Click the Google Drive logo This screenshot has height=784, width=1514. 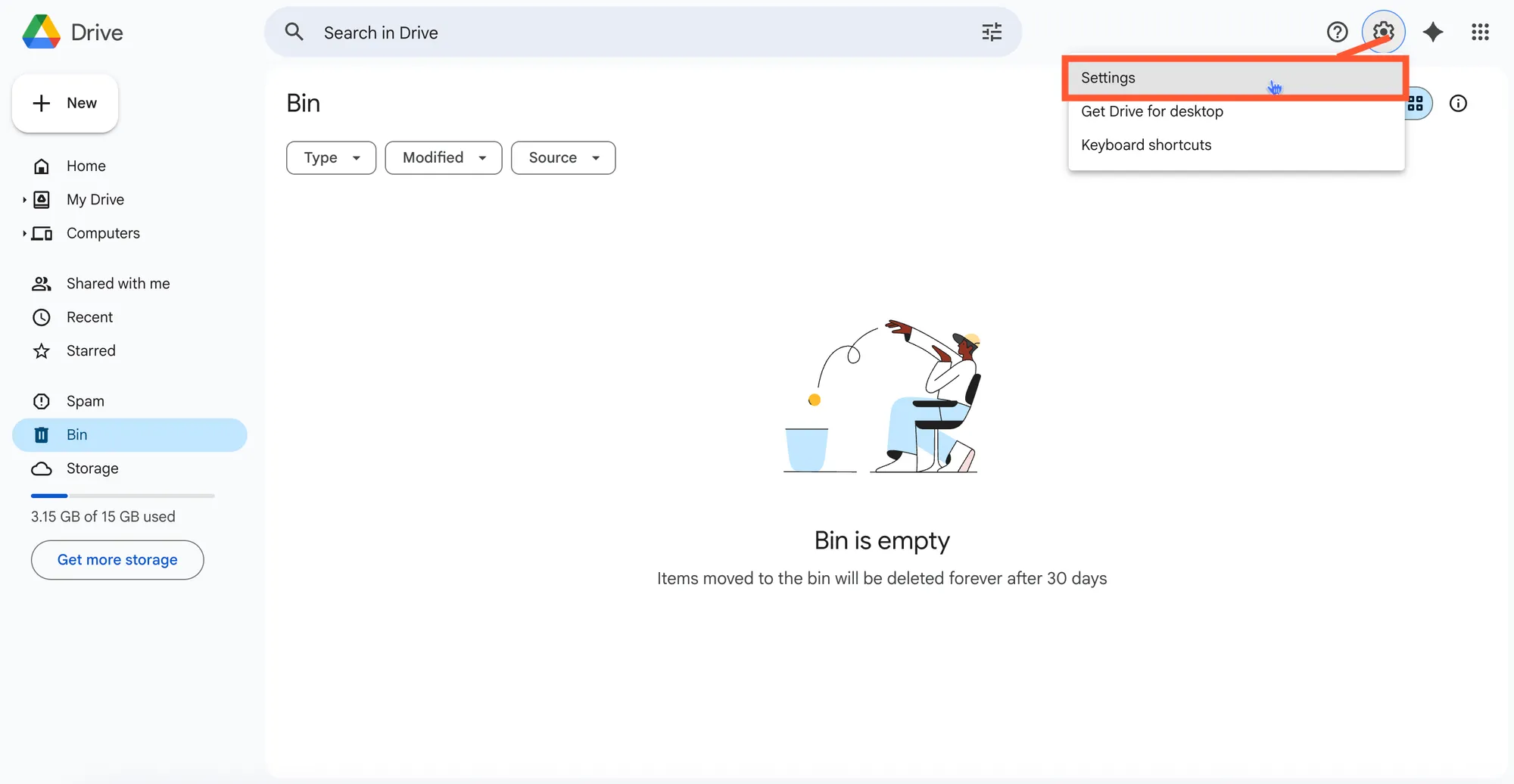pyautogui.click(x=42, y=32)
